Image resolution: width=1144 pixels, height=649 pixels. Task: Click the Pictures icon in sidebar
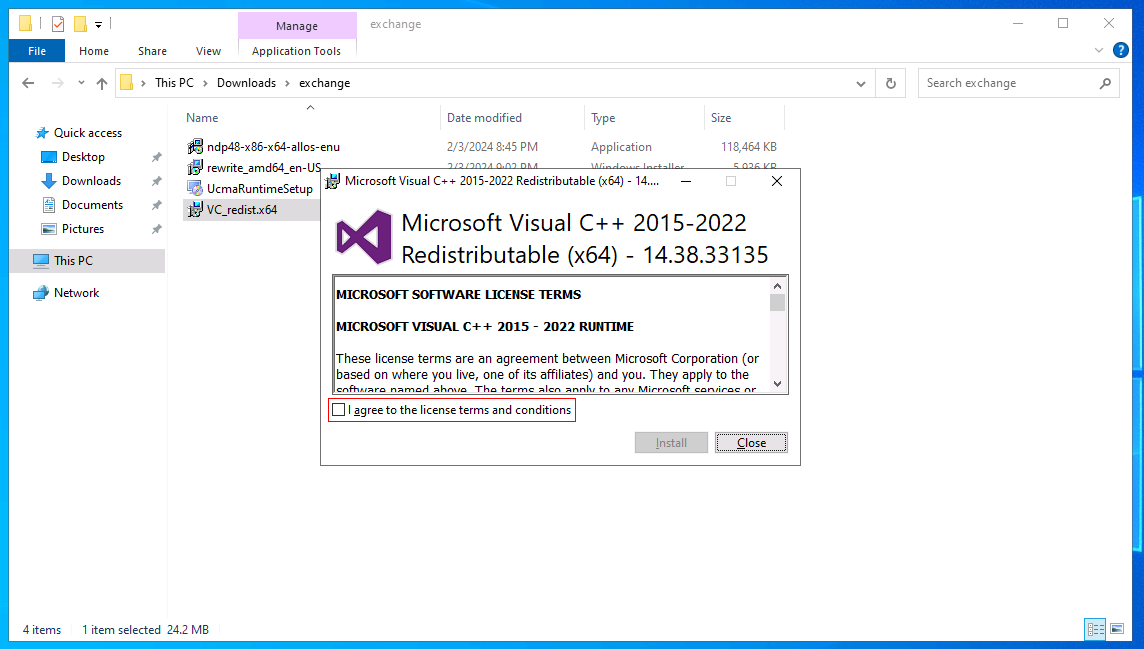[49, 229]
